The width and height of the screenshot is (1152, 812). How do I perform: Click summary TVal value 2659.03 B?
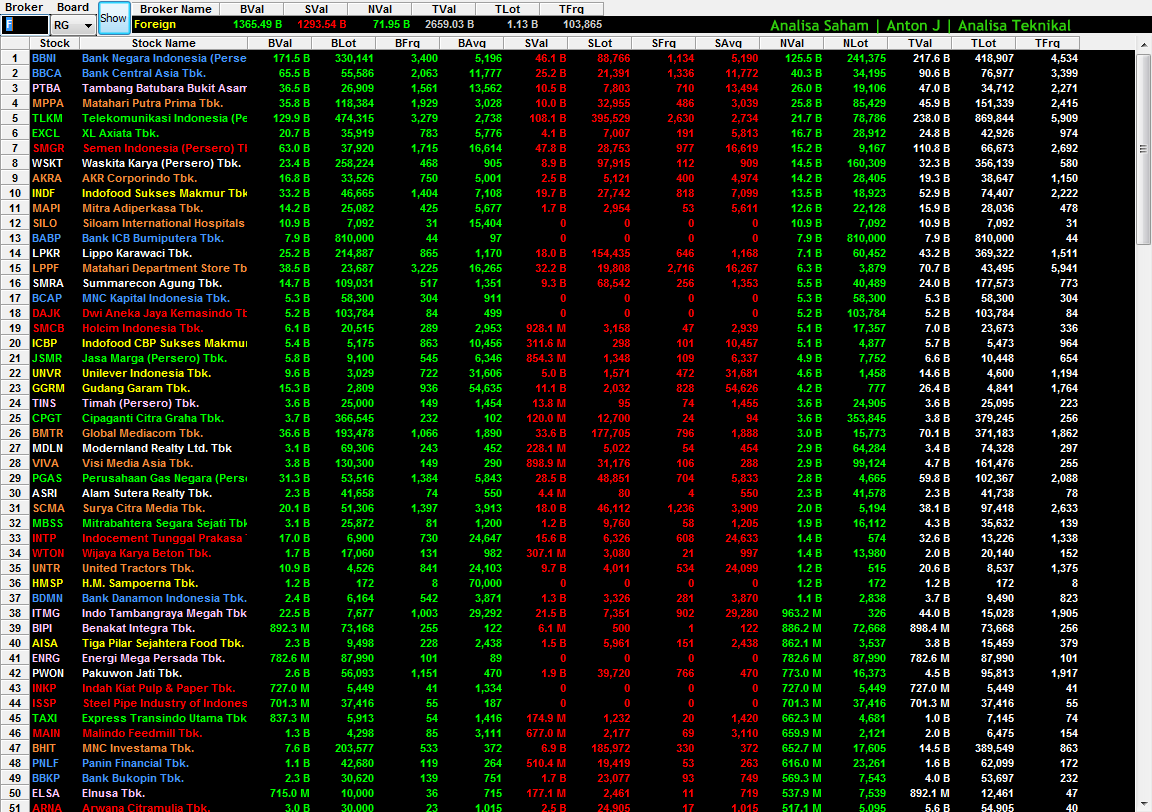pyautogui.click(x=450, y=24)
